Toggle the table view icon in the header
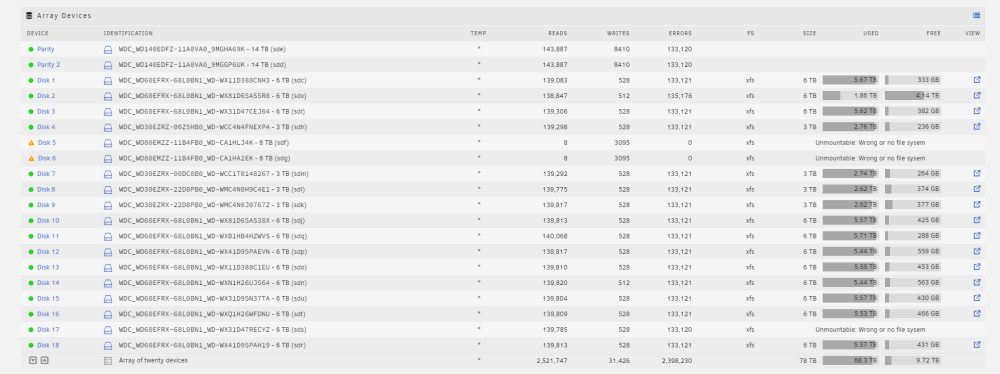The height and width of the screenshot is (374, 1000). (976, 15)
